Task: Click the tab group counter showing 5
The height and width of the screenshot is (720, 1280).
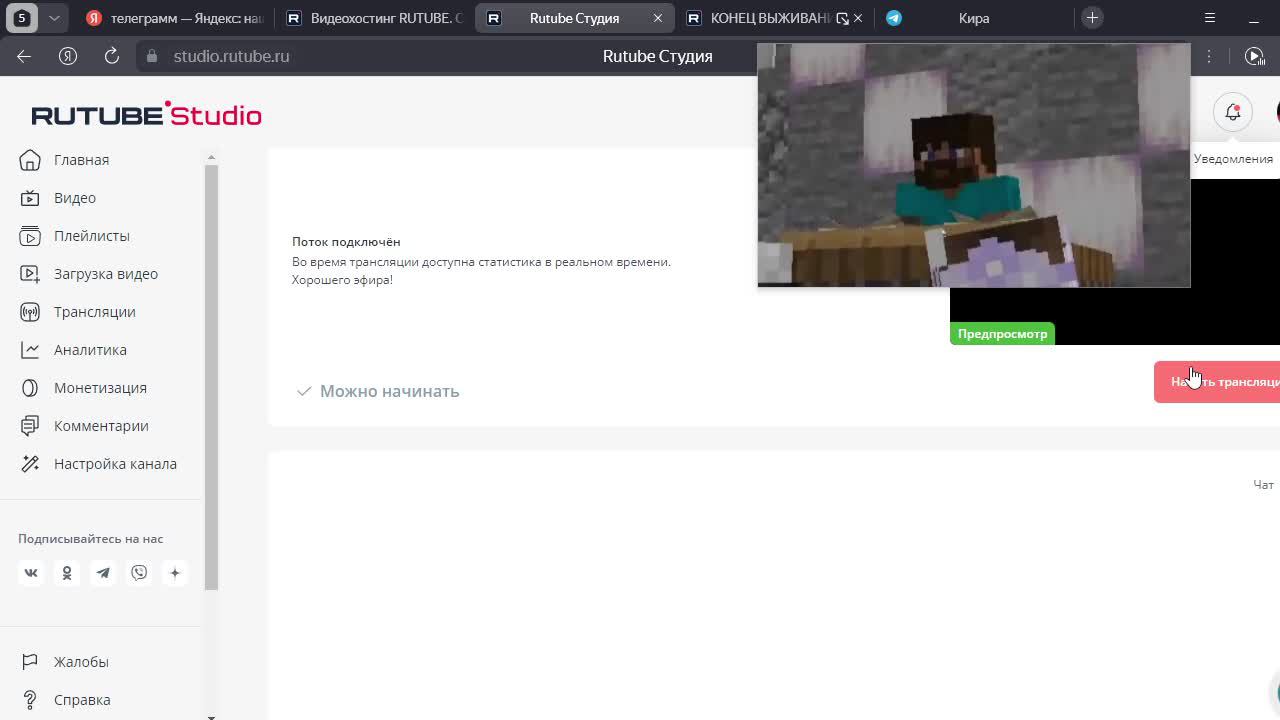Action: (22, 18)
